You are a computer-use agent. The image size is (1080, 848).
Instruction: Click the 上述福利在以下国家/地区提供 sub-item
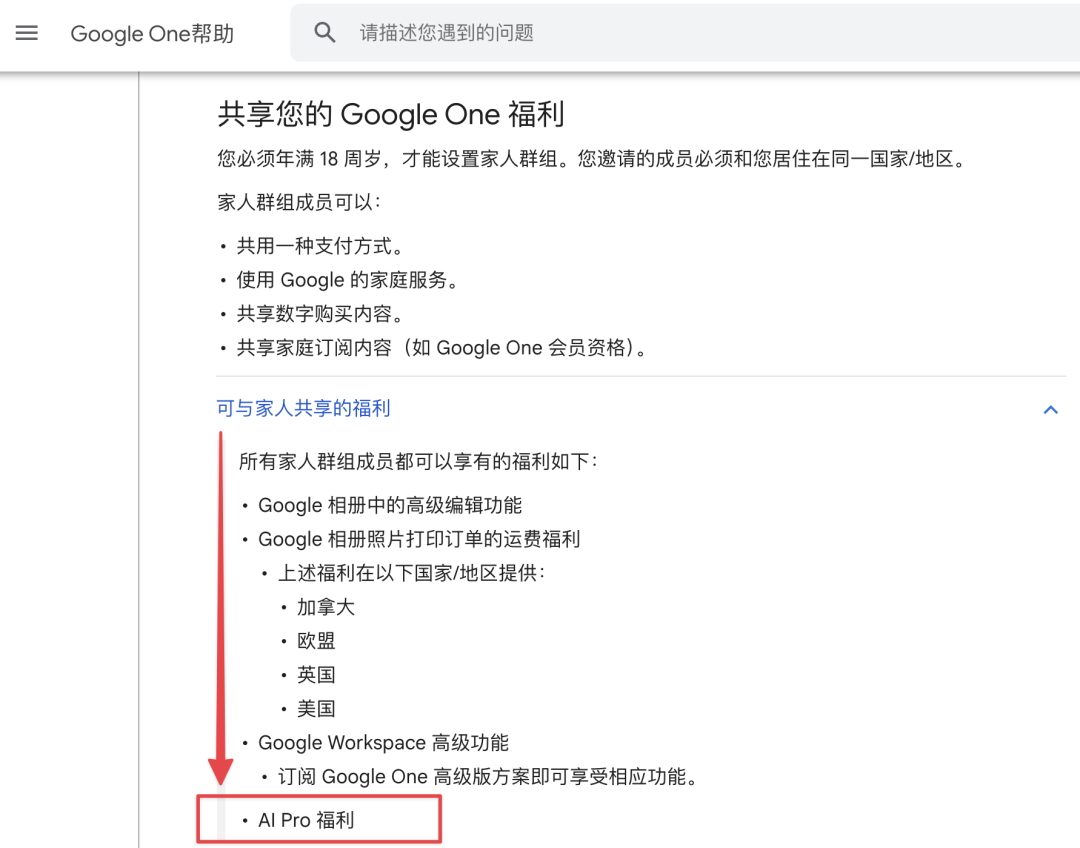point(411,573)
